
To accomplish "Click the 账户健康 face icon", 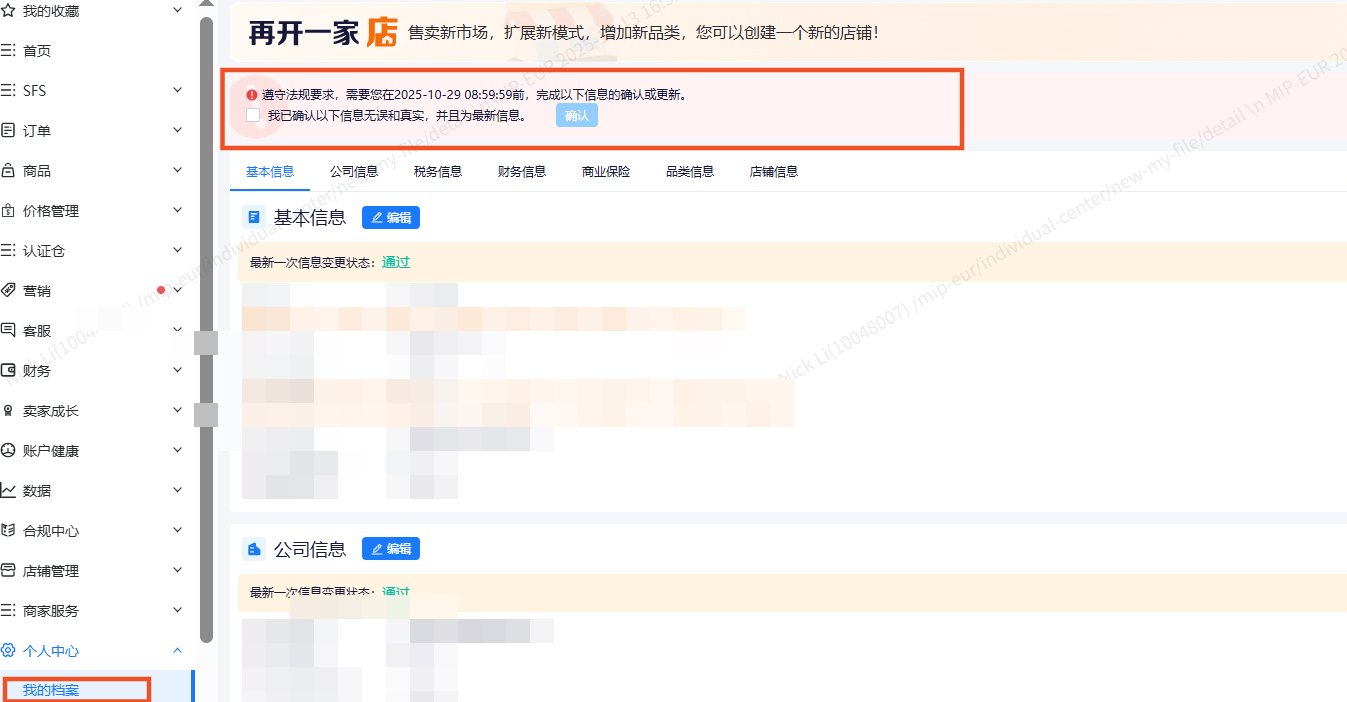I will (x=8, y=451).
